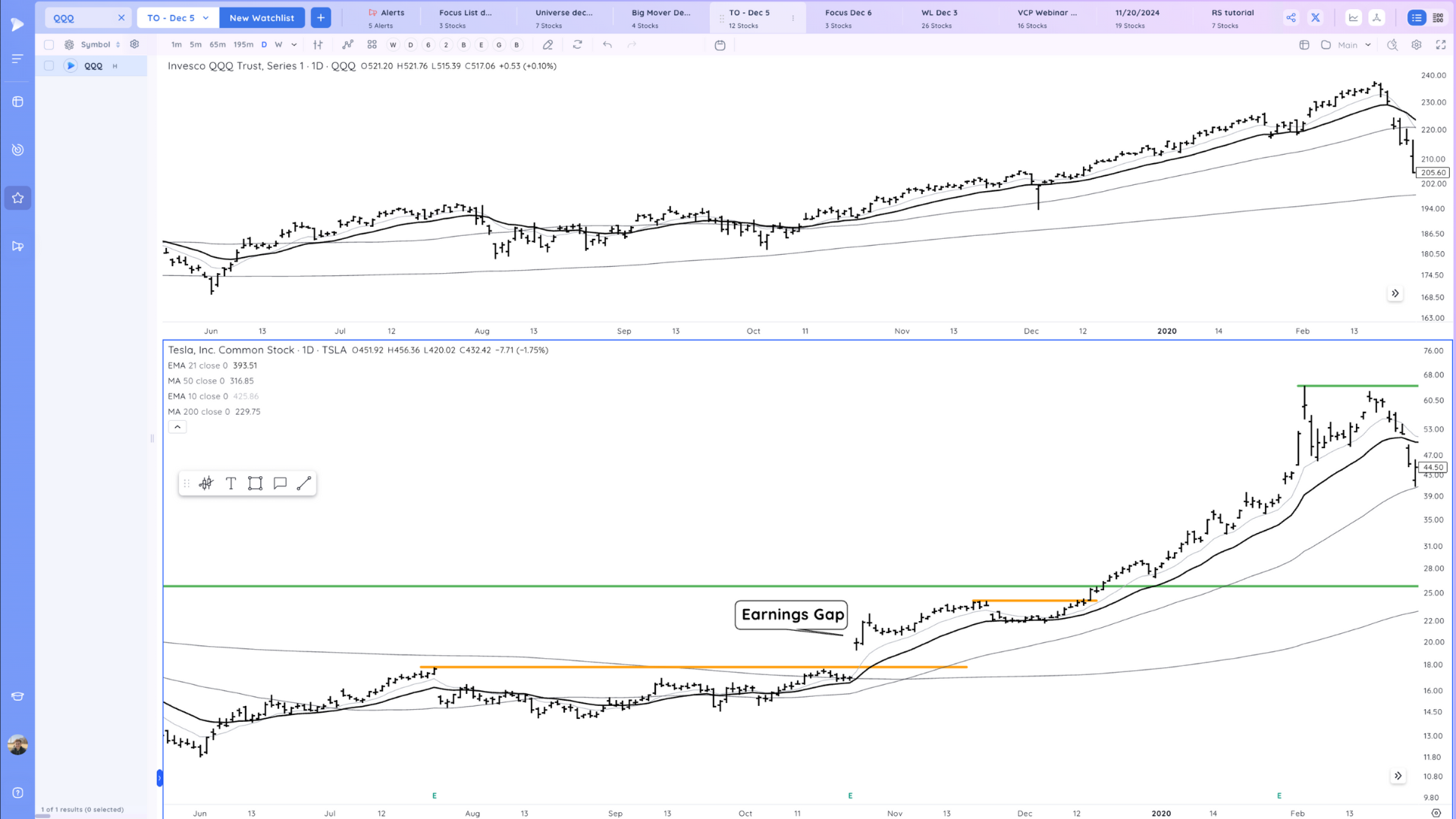Click the undo arrow
Screen dimensions: 1456x819
click(x=607, y=45)
